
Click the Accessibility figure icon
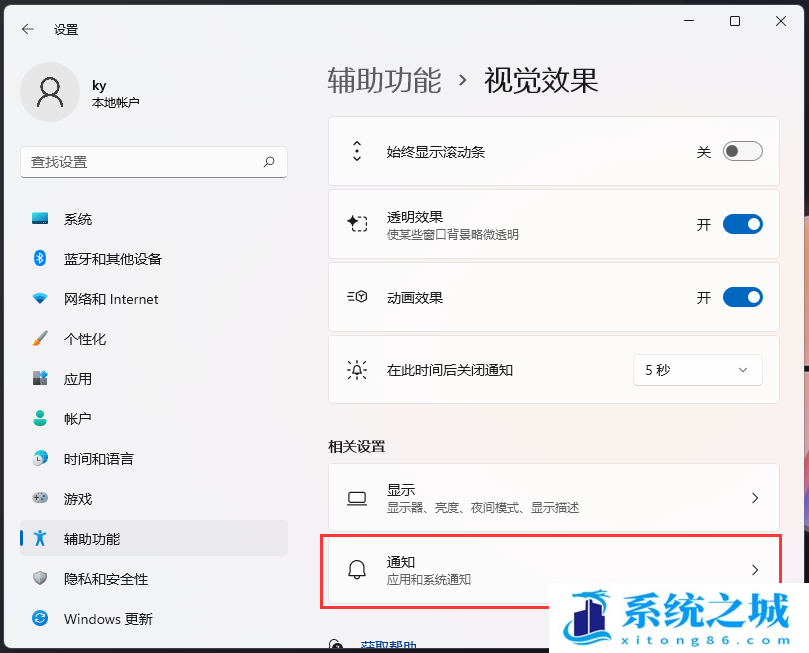[x=40, y=538]
